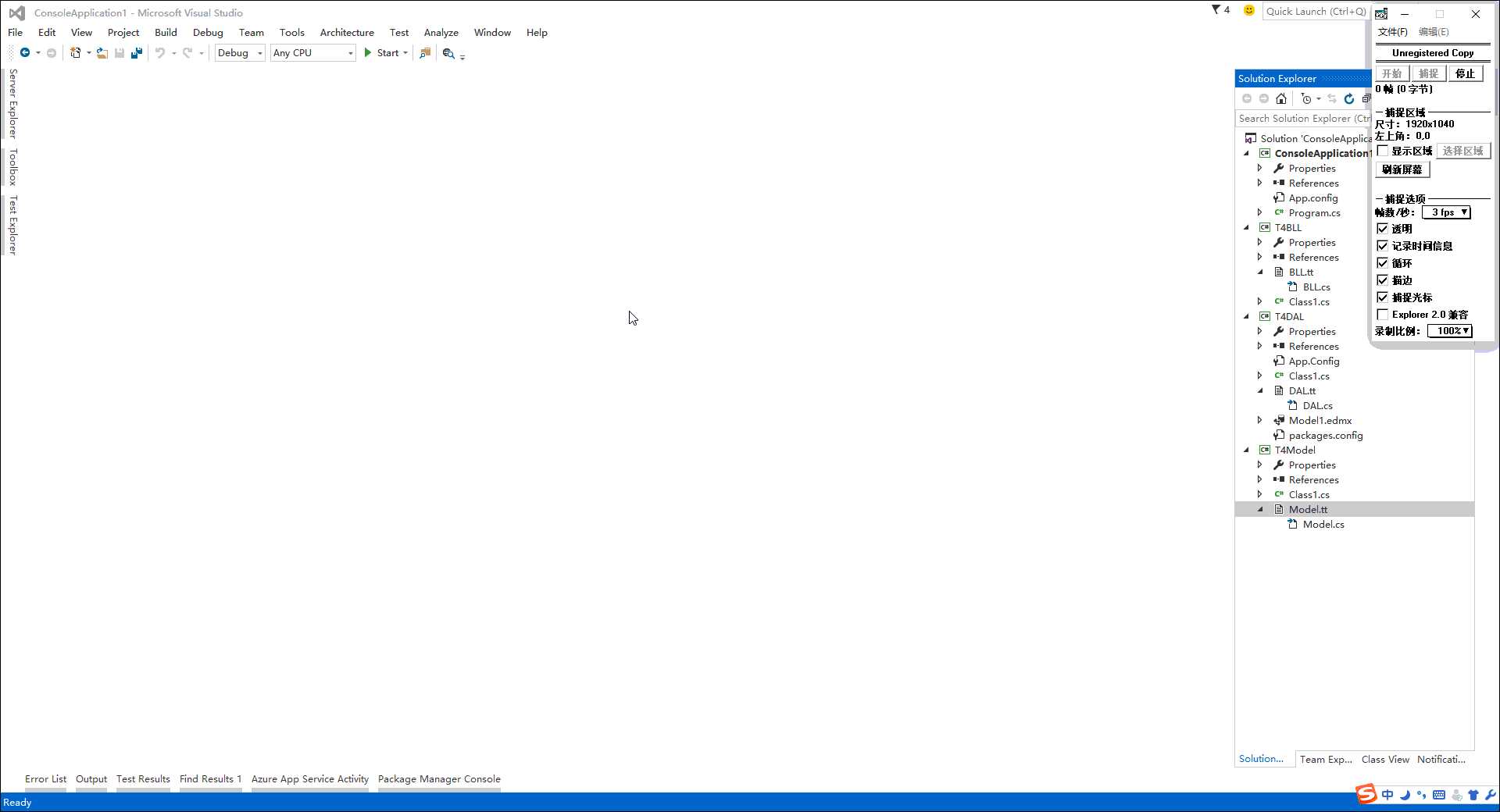
Task: Click the Model1.edmx file icon
Action: click(x=1279, y=421)
